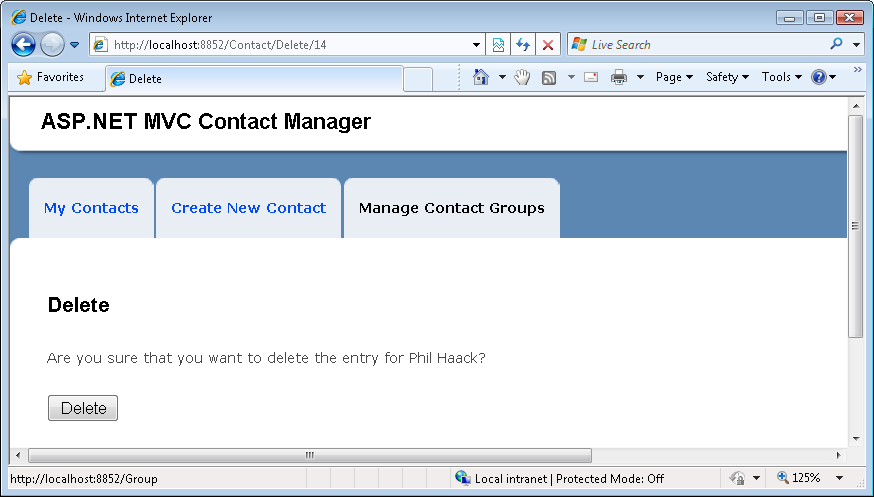Click the hand-shaped toolbar icon
Screen dimensions: 874x497
click(522, 77)
